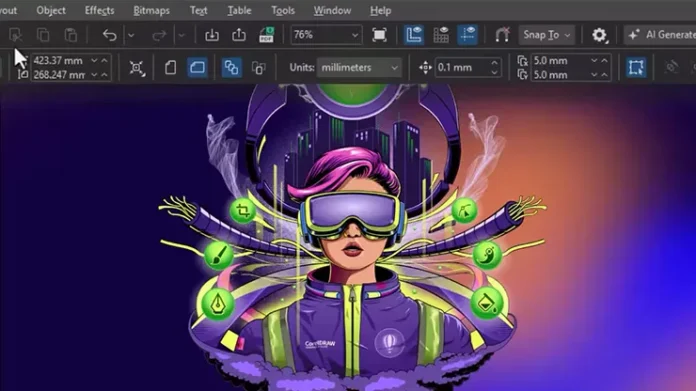The image size is (696, 391).
Task: Click the Paste clipboard icon
Action: (71, 35)
